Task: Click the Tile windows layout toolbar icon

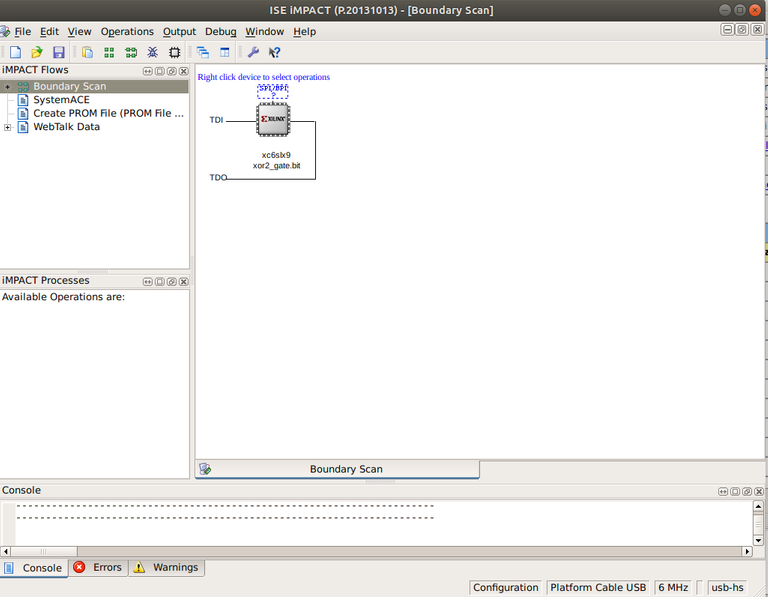Action: pos(225,52)
